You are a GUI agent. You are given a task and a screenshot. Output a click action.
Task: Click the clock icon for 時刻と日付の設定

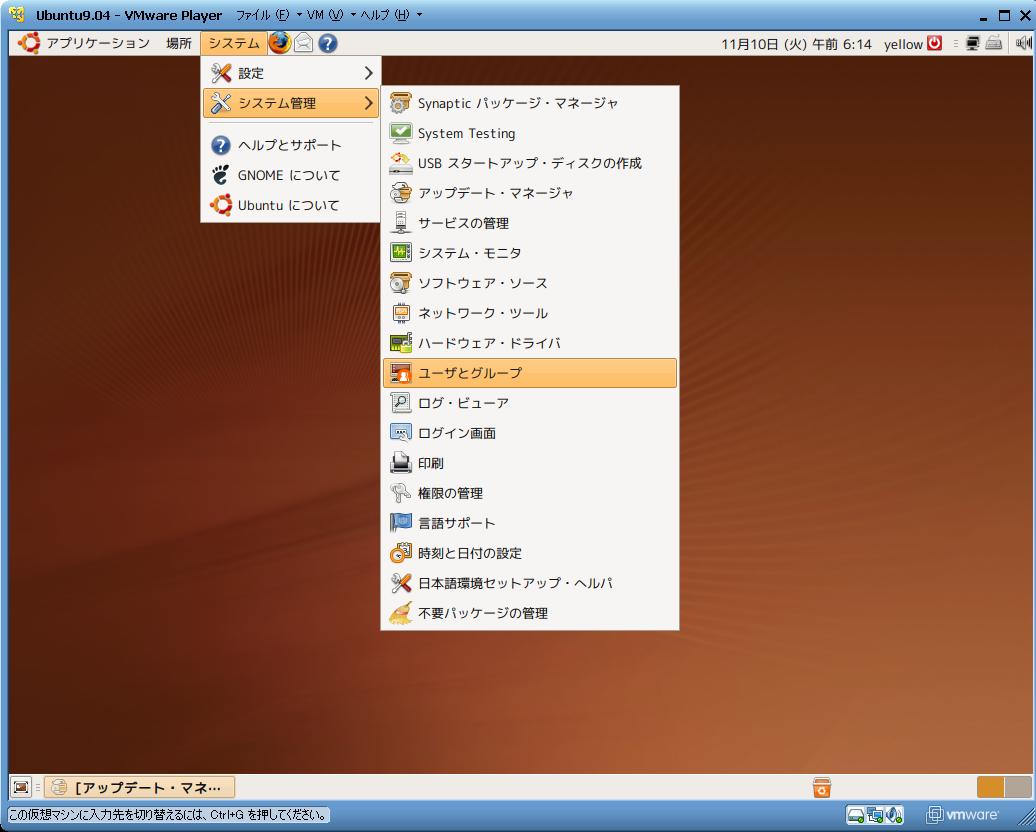[x=400, y=552]
